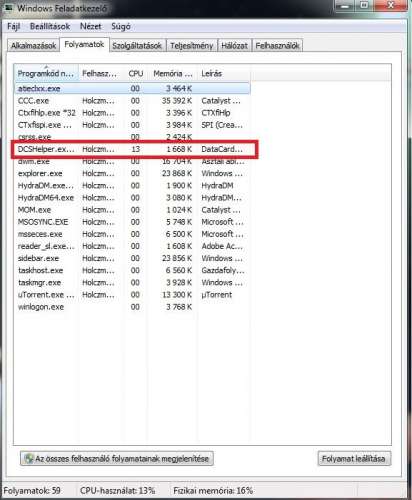Select the CTxfispi.exe process

point(132,125)
